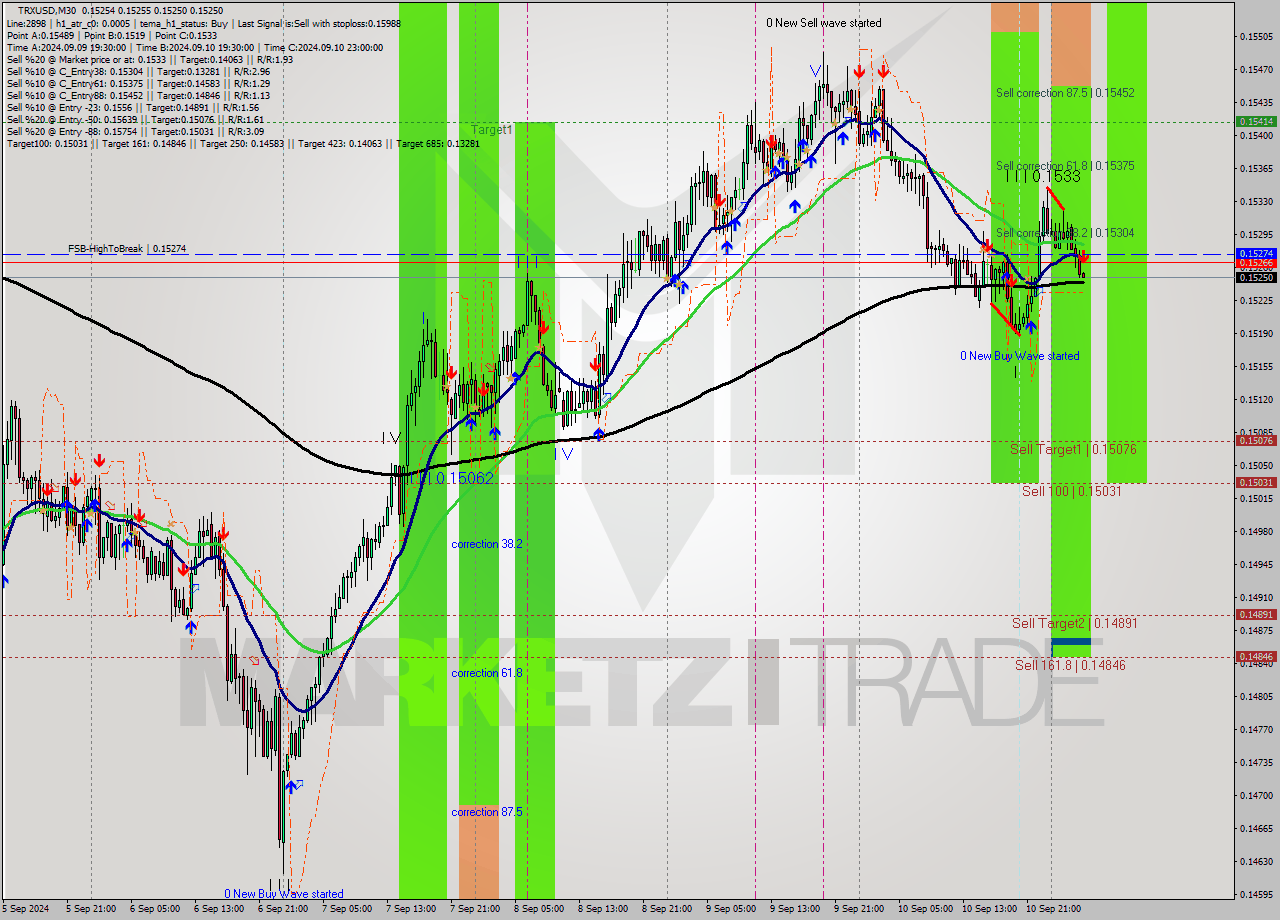The height and width of the screenshot is (920, 1280).
Task: Click the 0.14891 price axis tag
Action: (1256, 614)
